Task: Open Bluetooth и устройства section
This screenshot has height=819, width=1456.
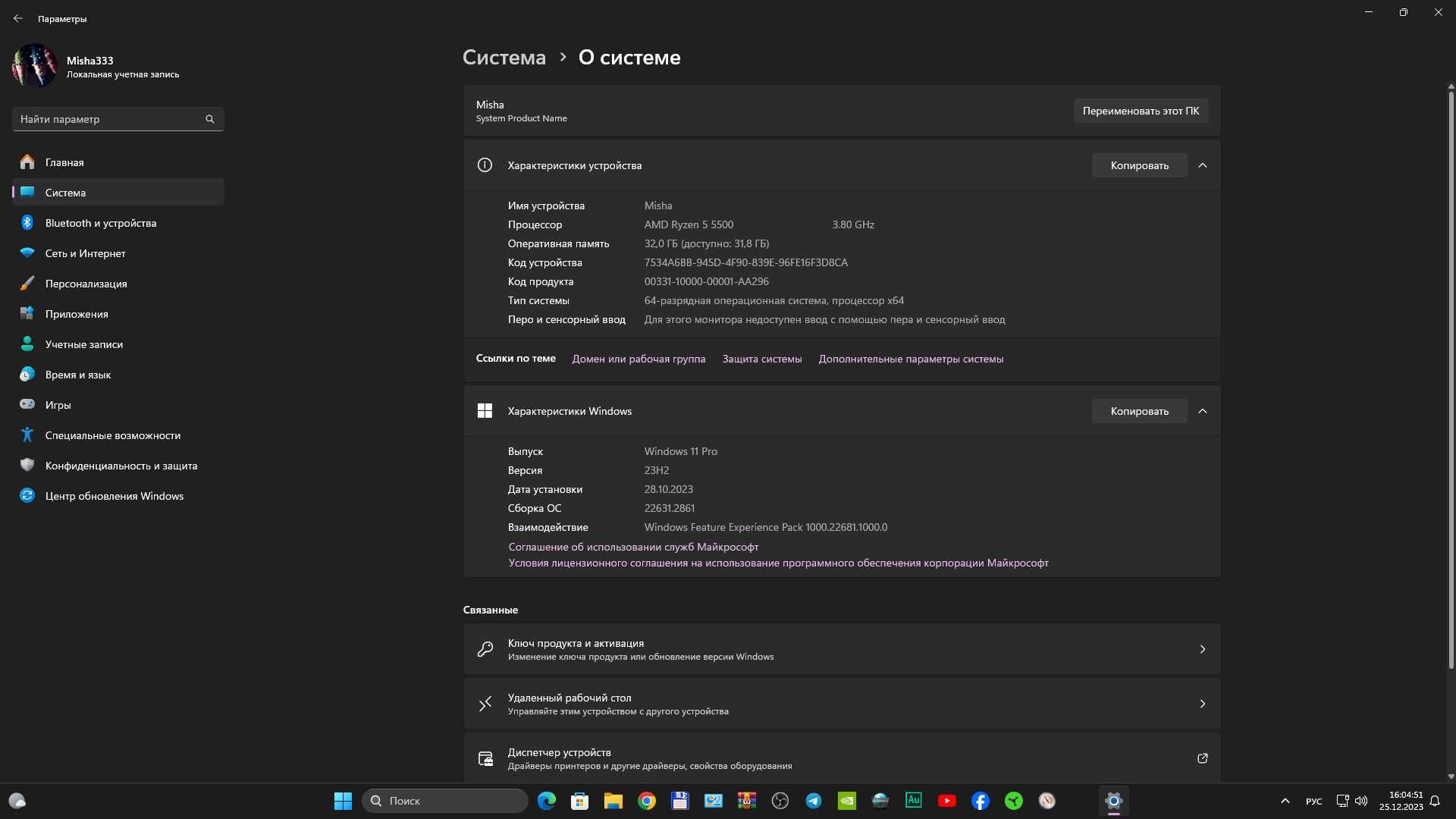Action: pyautogui.click(x=118, y=223)
